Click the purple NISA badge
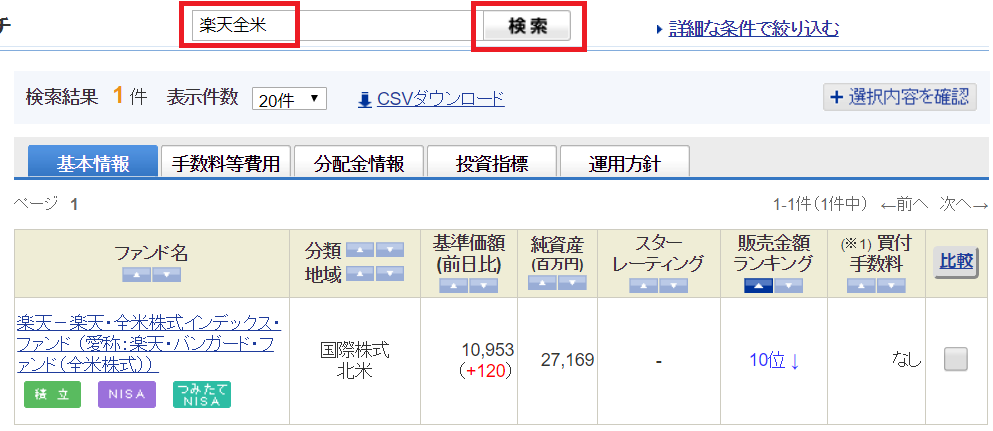 tap(127, 394)
